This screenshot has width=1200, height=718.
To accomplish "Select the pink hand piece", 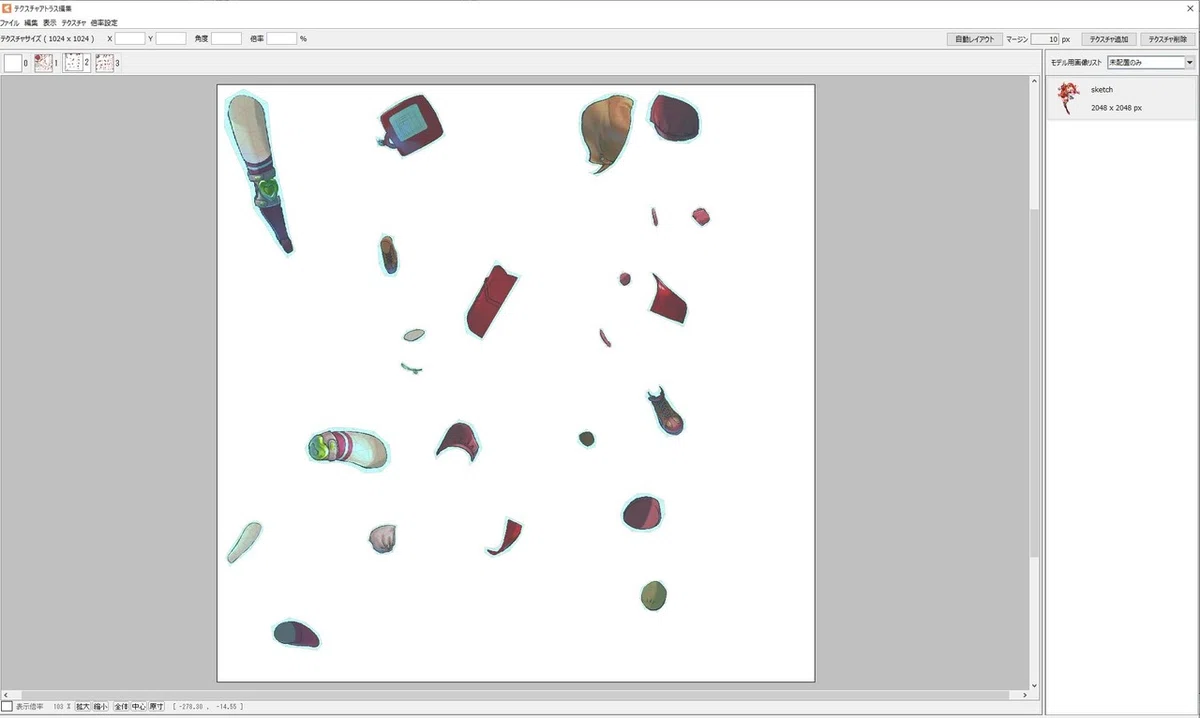I will pyautogui.click(x=383, y=539).
